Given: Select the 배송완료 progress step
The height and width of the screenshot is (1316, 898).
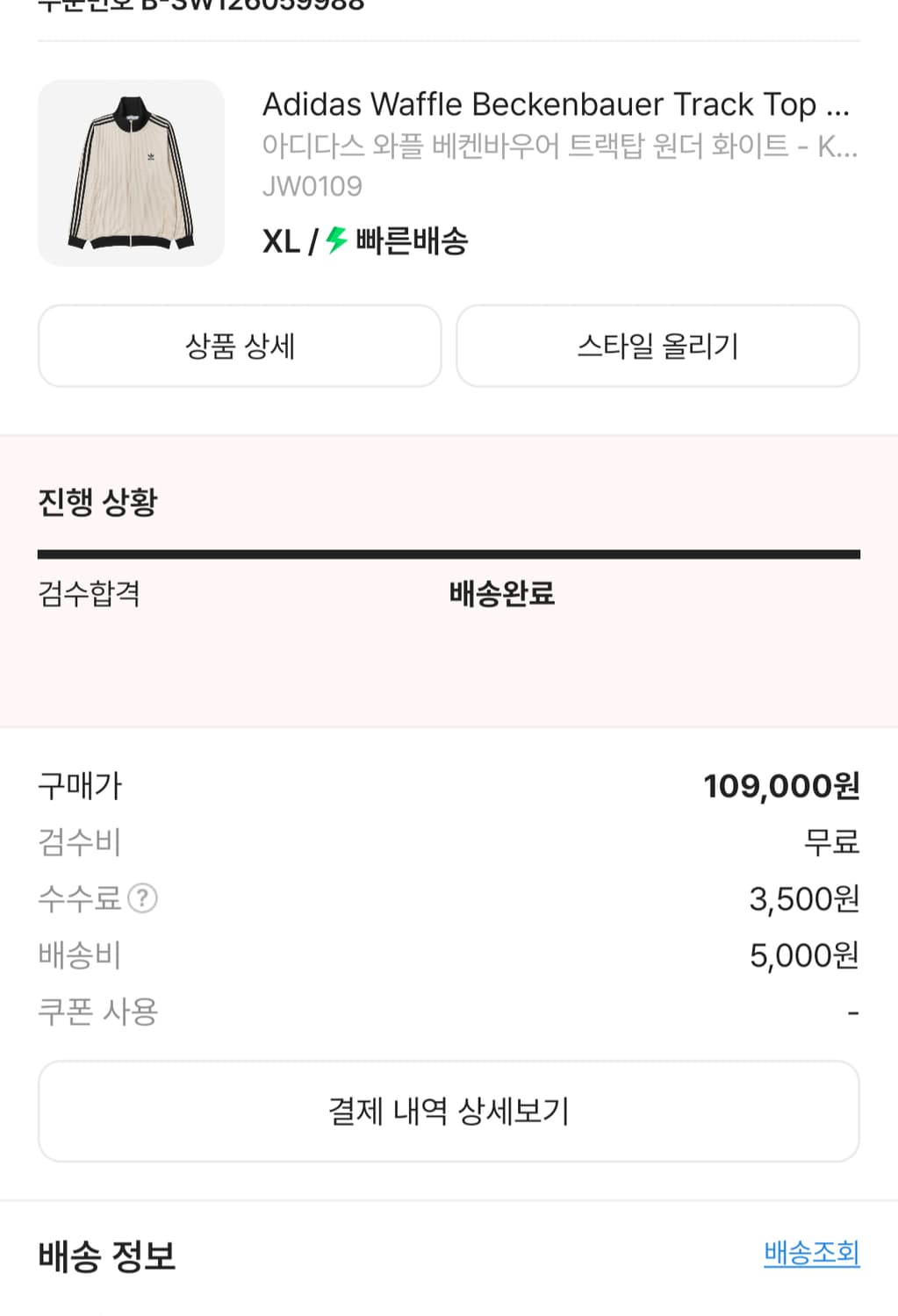Looking at the screenshot, I should 502,594.
